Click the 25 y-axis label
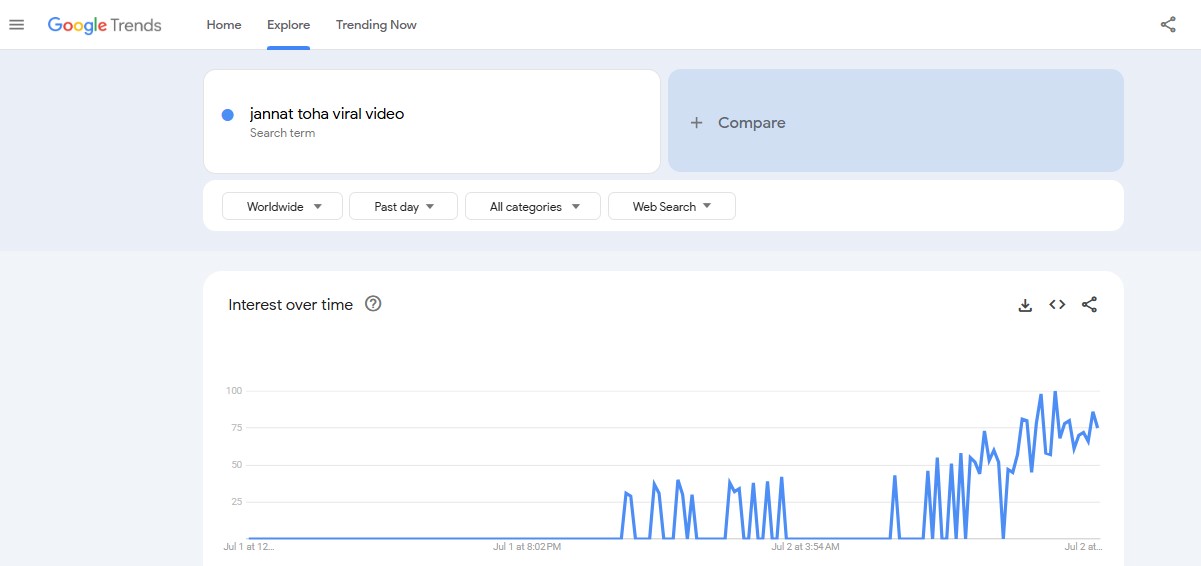 point(237,502)
